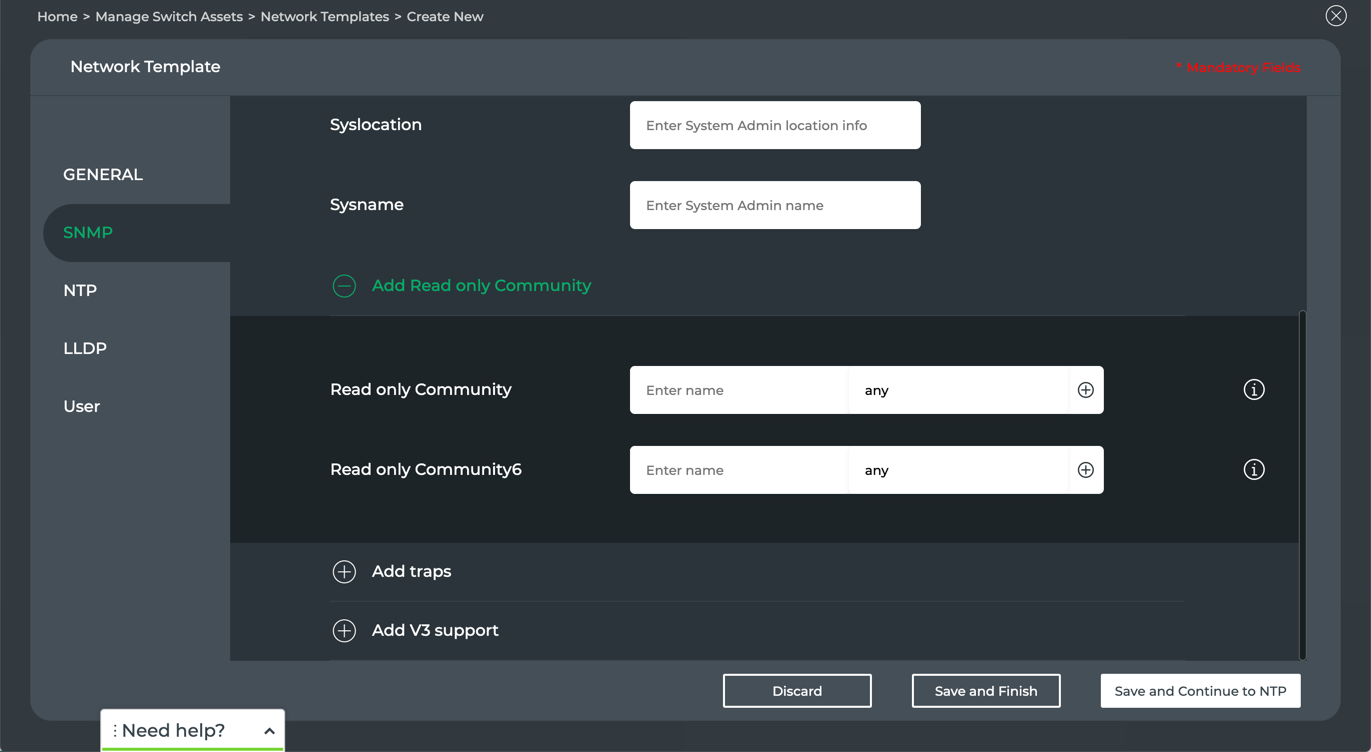Open Network Templates breadcrumb link

click(x=324, y=17)
